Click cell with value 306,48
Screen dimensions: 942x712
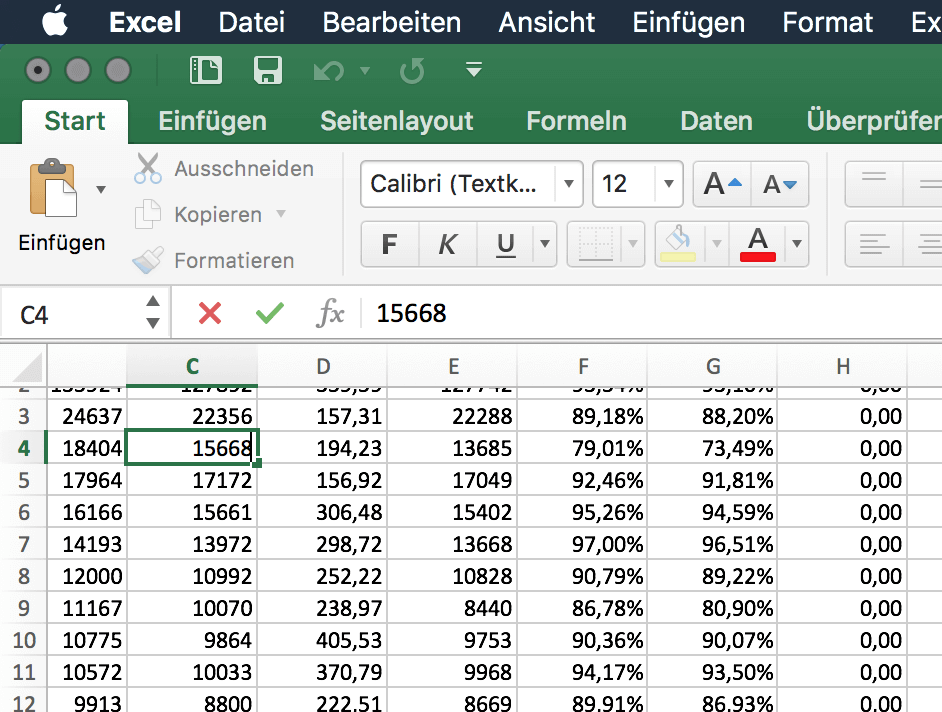[x=323, y=513]
